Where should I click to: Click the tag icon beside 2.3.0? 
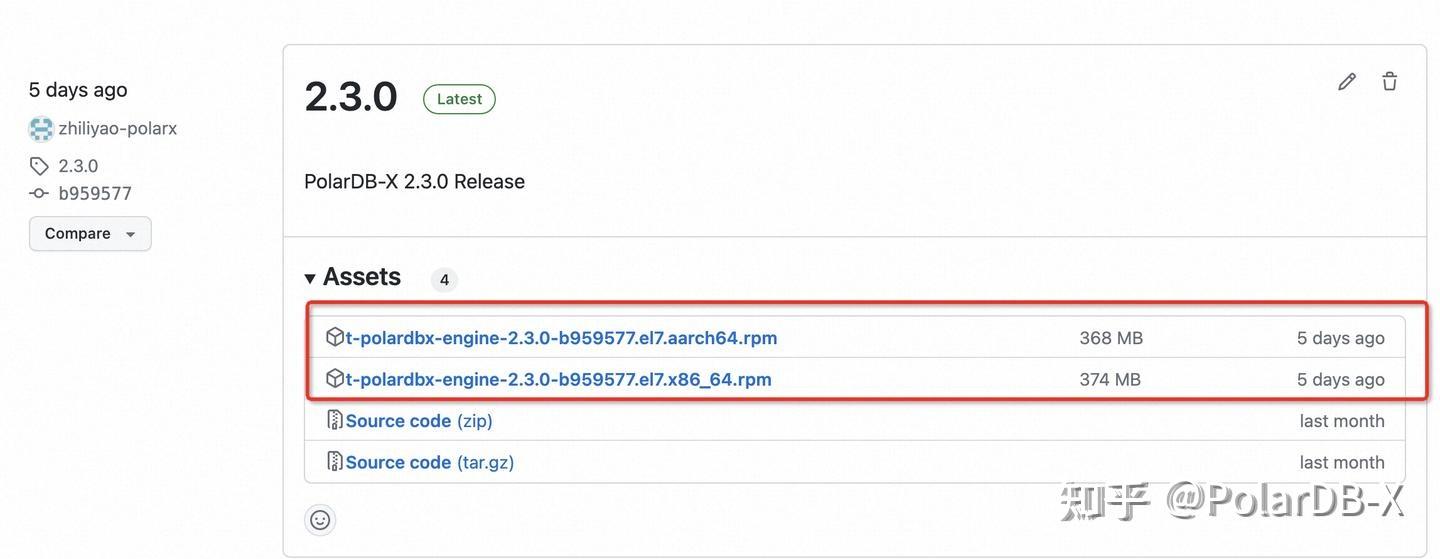(39, 166)
